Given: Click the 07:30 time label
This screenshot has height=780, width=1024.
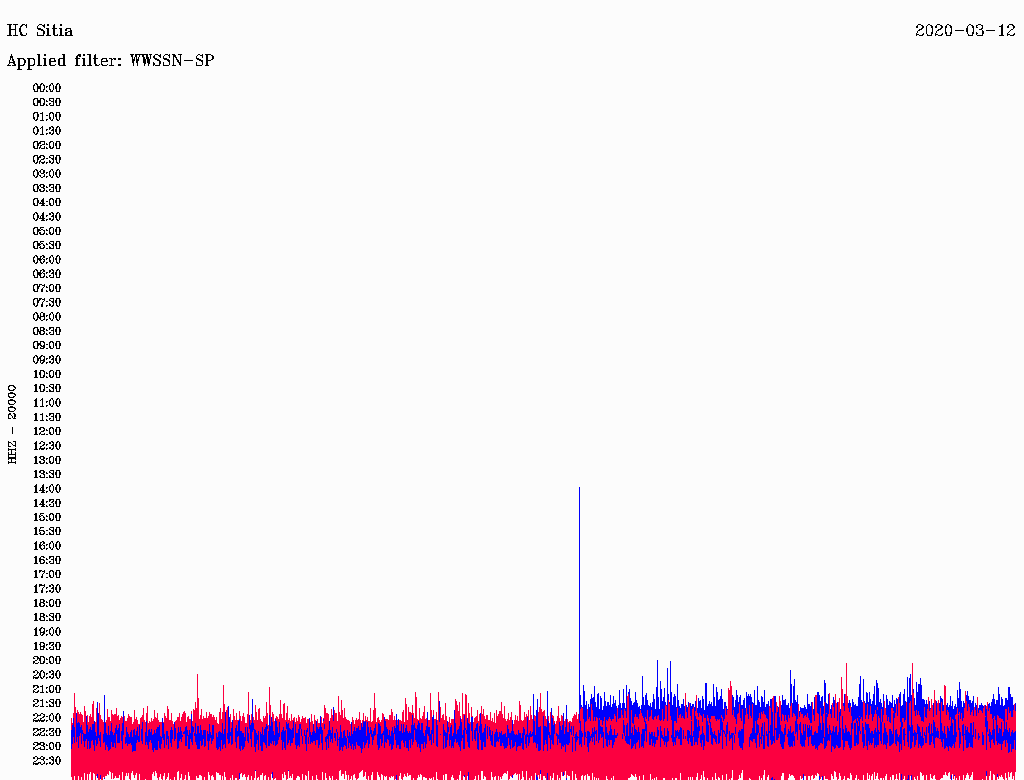Looking at the screenshot, I should point(47,302).
